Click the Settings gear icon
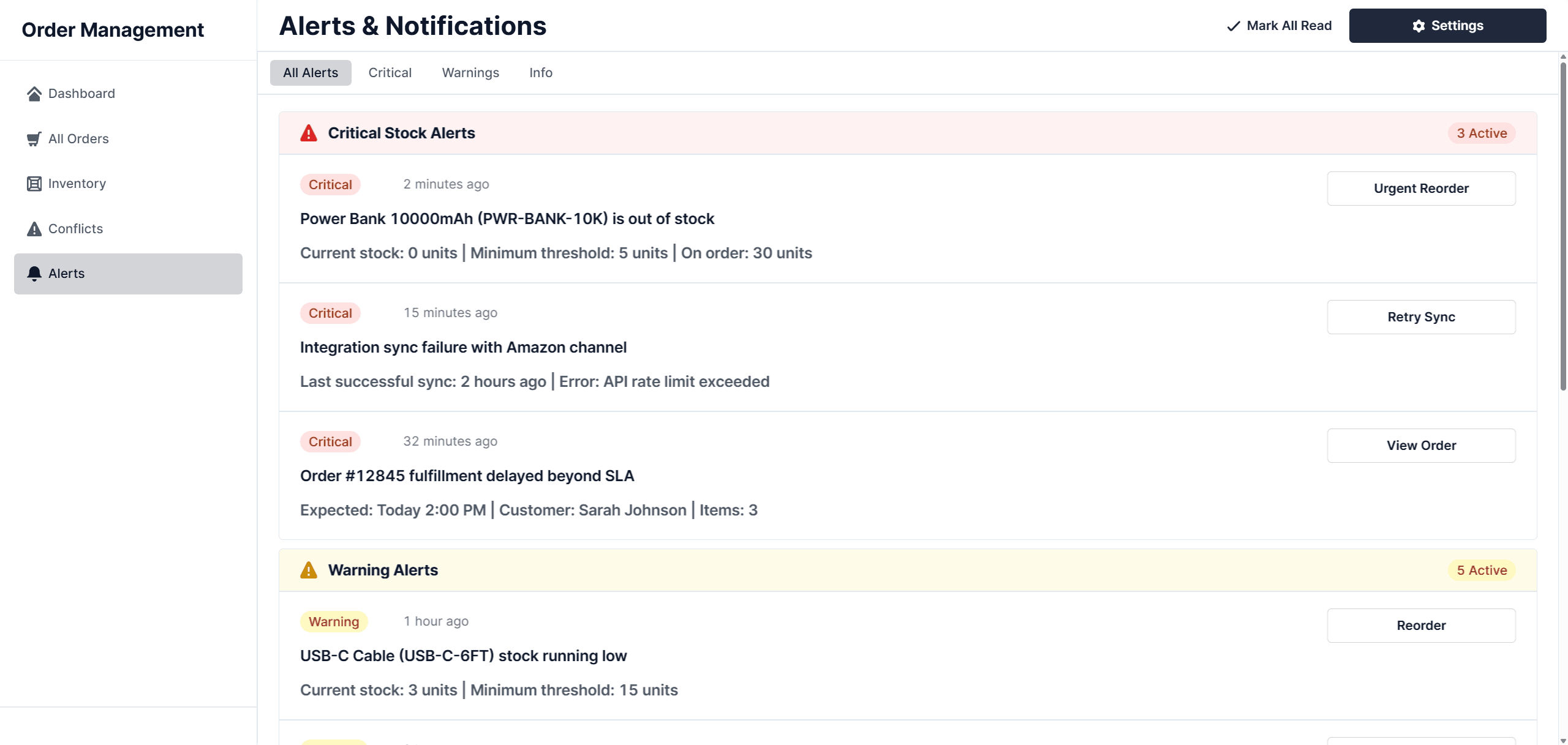This screenshot has height=745, width=1568. pyautogui.click(x=1419, y=26)
